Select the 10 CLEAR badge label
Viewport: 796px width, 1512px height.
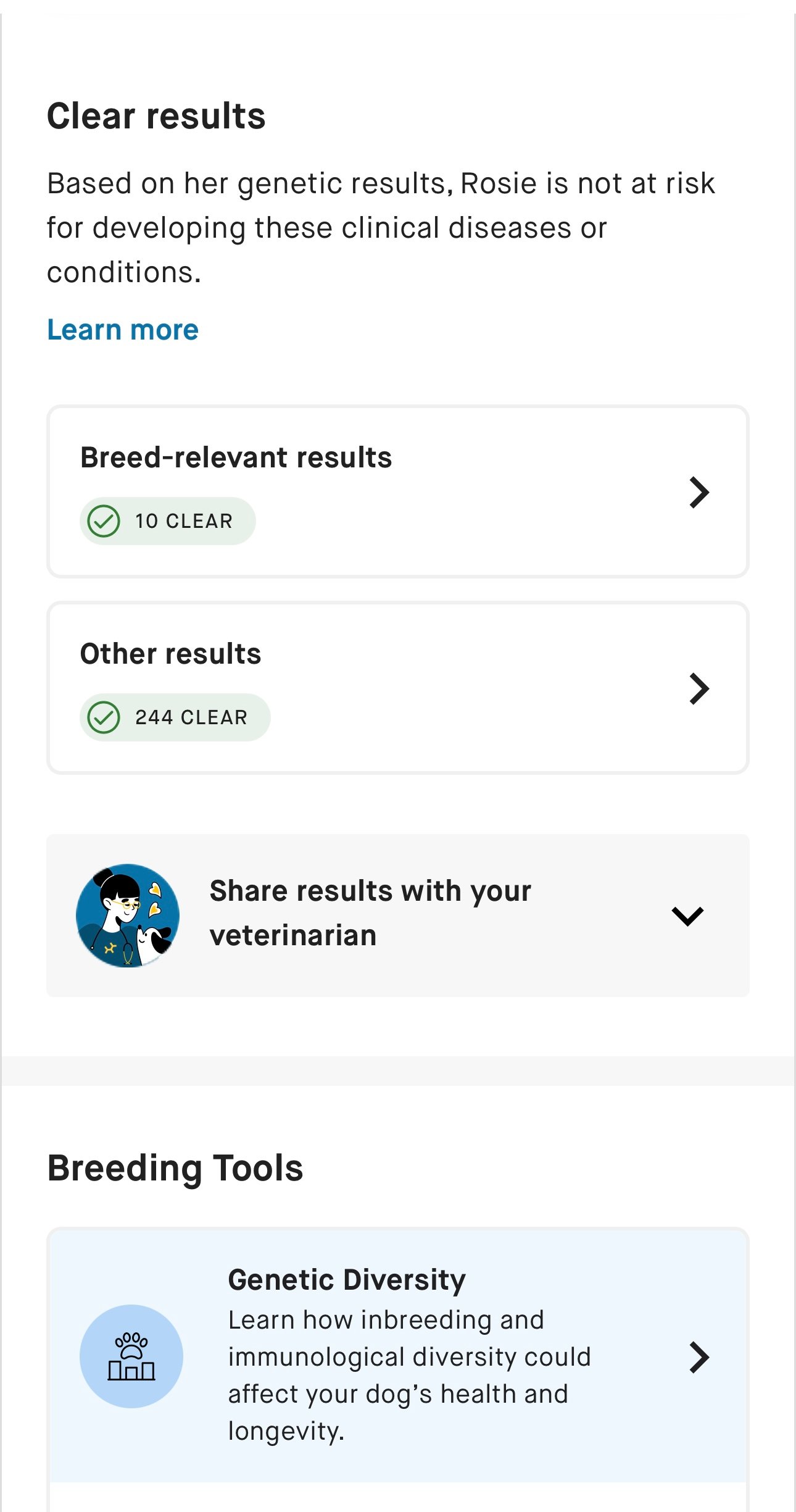[x=184, y=522]
